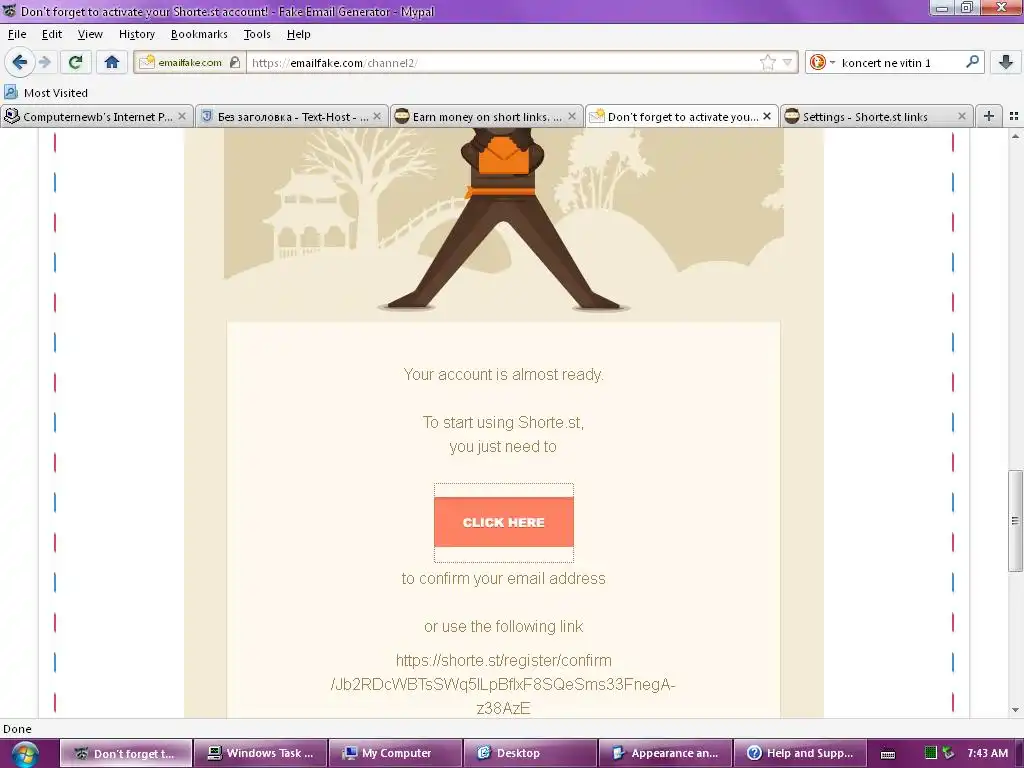
Task: Go to the browser home page
Action: pyautogui.click(x=112, y=63)
